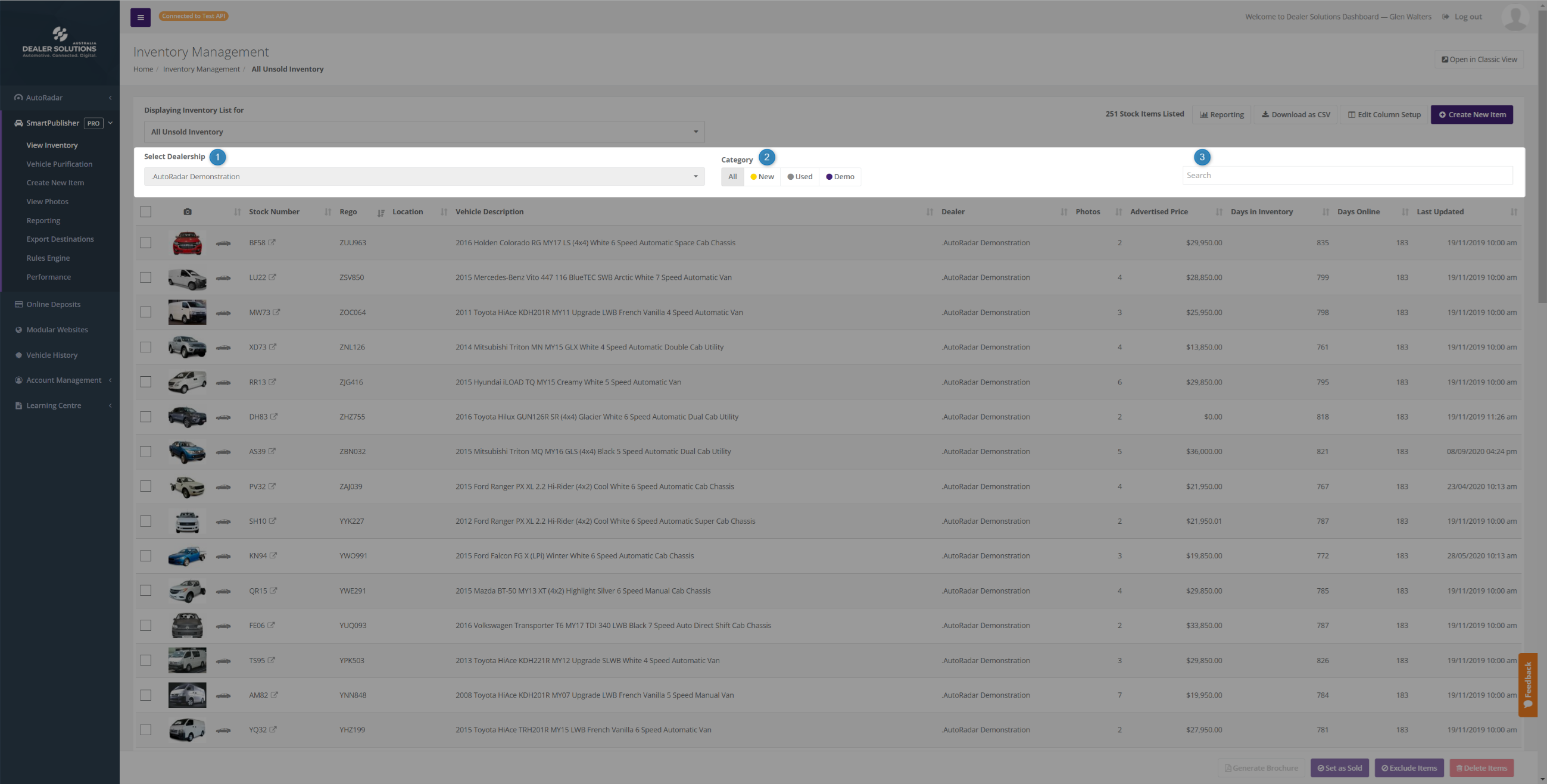The image size is (1547, 784).
Task: Open external link icon next to FE06
Action: point(271,626)
